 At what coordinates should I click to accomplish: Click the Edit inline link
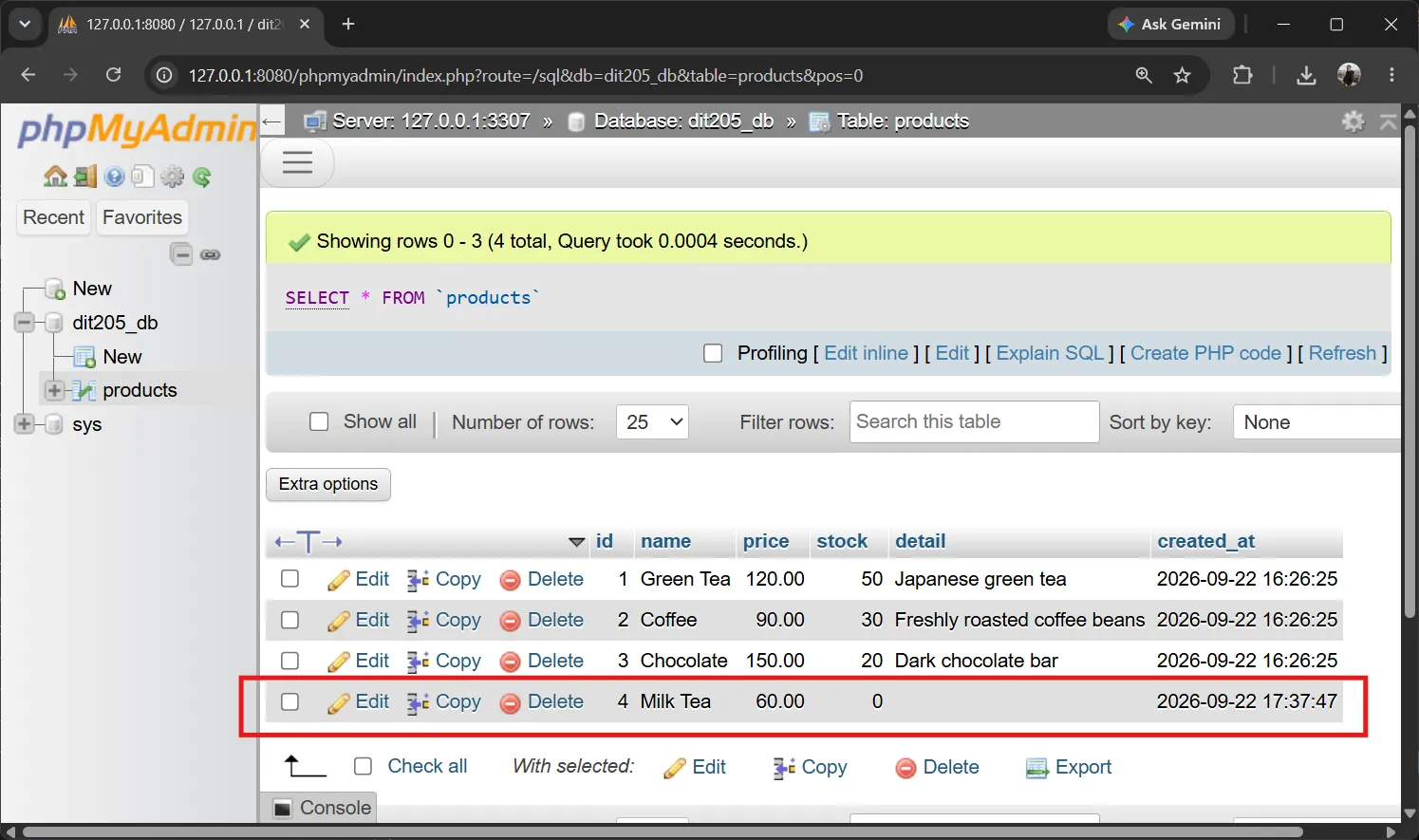point(867,353)
